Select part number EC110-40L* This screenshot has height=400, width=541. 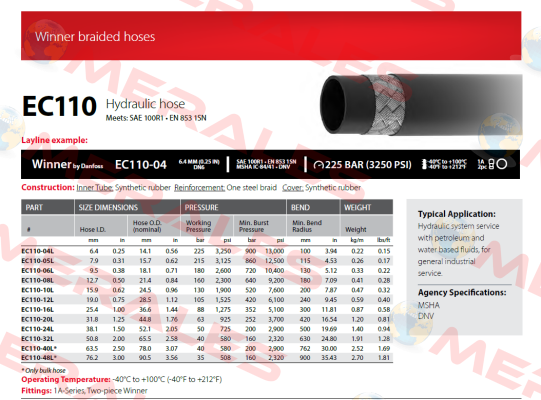pos(39,349)
